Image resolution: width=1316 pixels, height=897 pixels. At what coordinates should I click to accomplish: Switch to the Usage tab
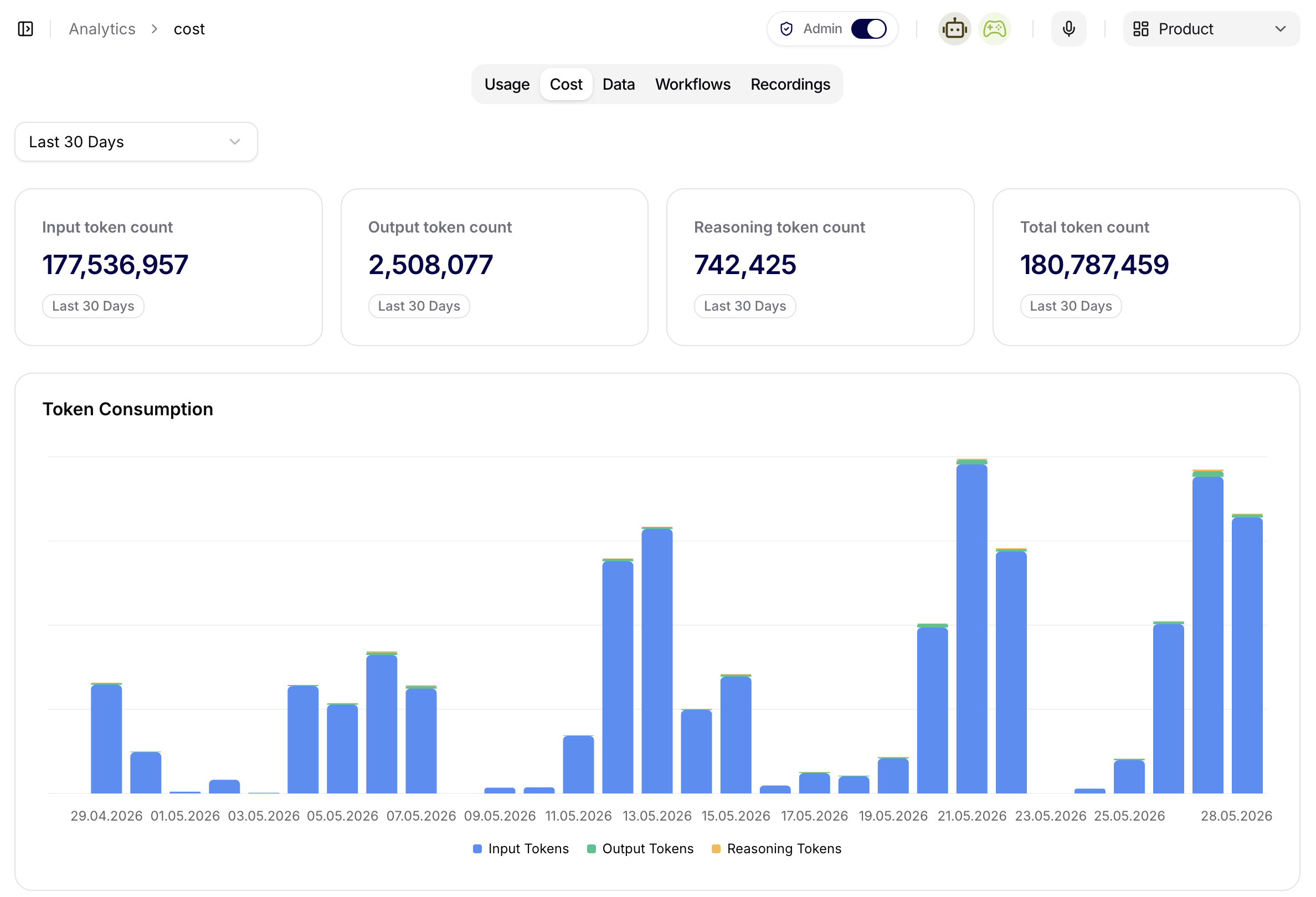tap(507, 84)
